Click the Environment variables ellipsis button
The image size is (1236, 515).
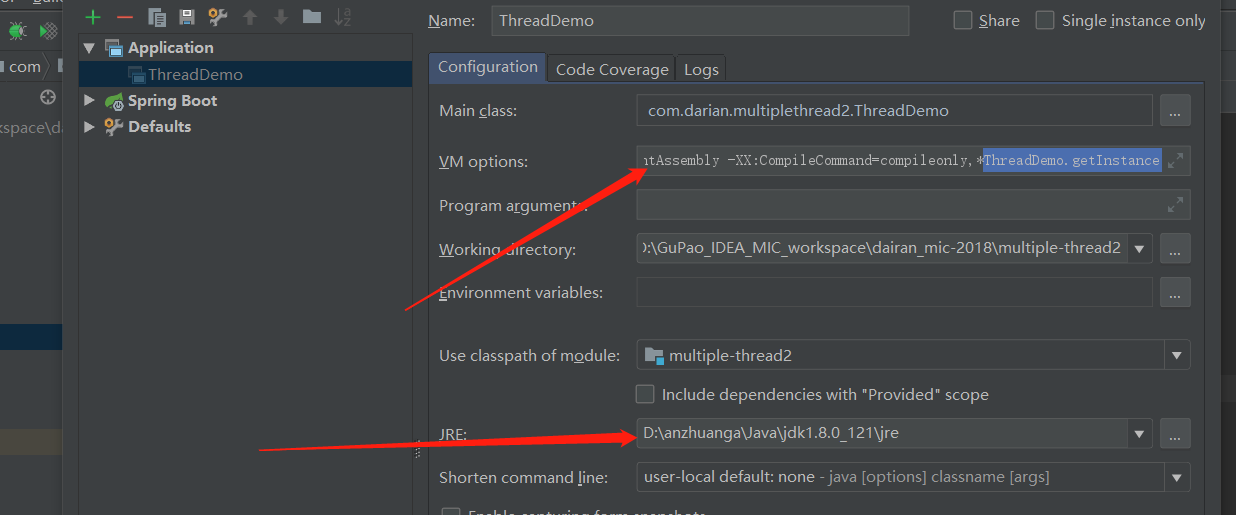click(x=1175, y=293)
